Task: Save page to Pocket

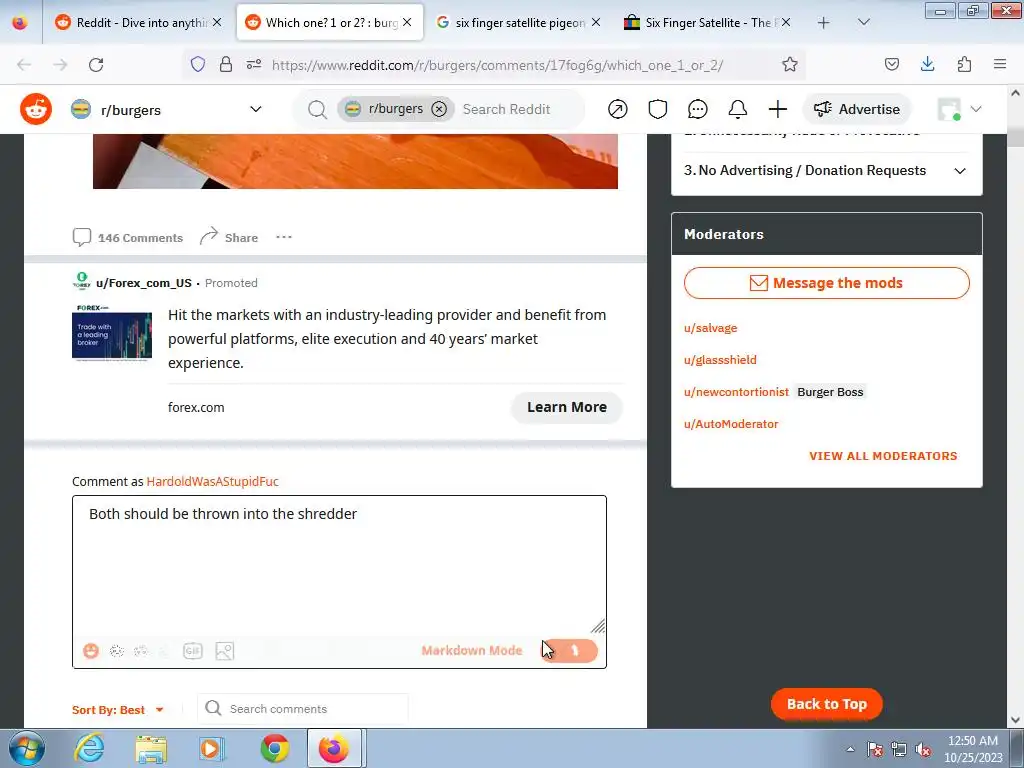Action: (891, 64)
